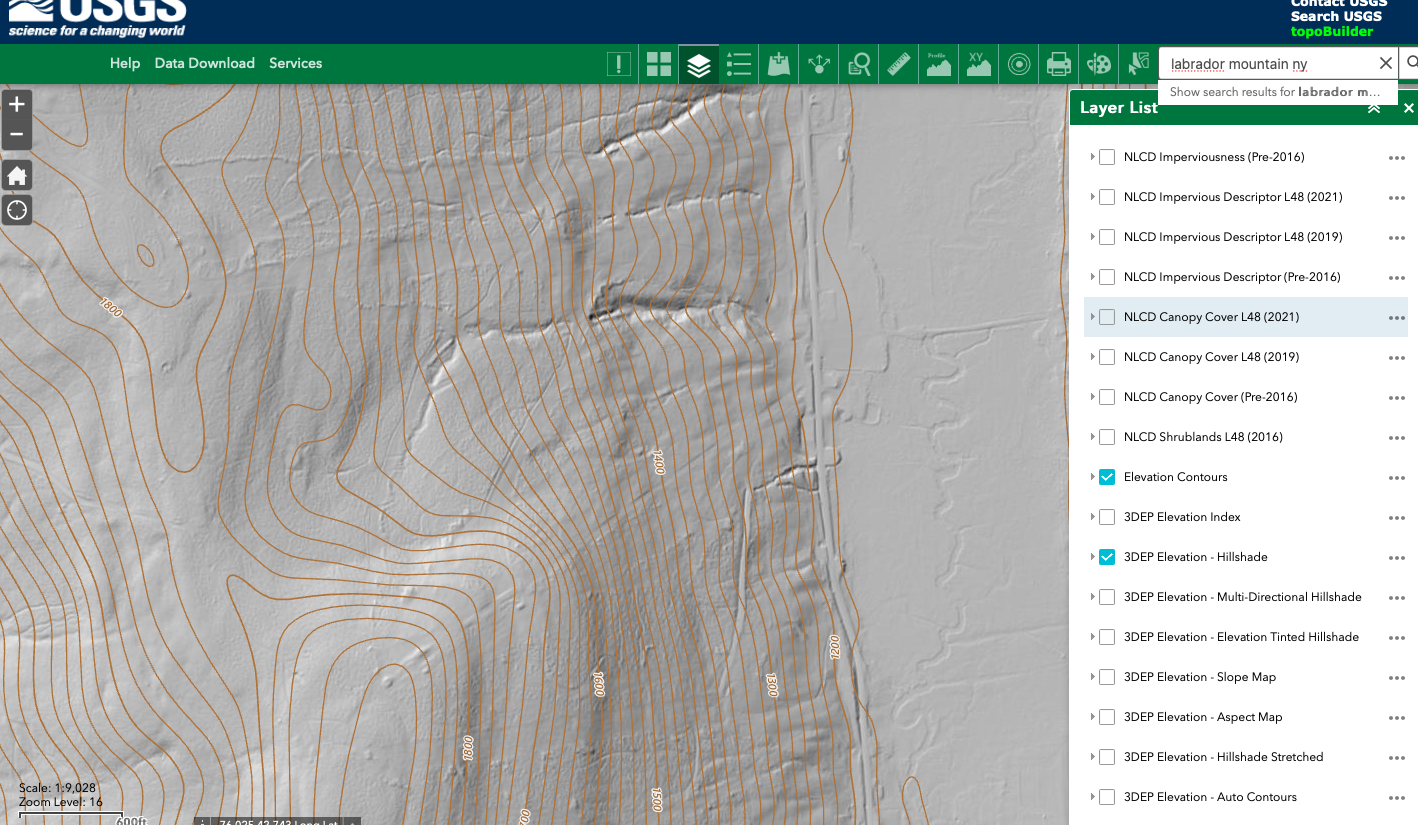The height and width of the screenshot is (825, 1418).
Task: Open the topoBuilder link
Action: (x=1332, y=31)
